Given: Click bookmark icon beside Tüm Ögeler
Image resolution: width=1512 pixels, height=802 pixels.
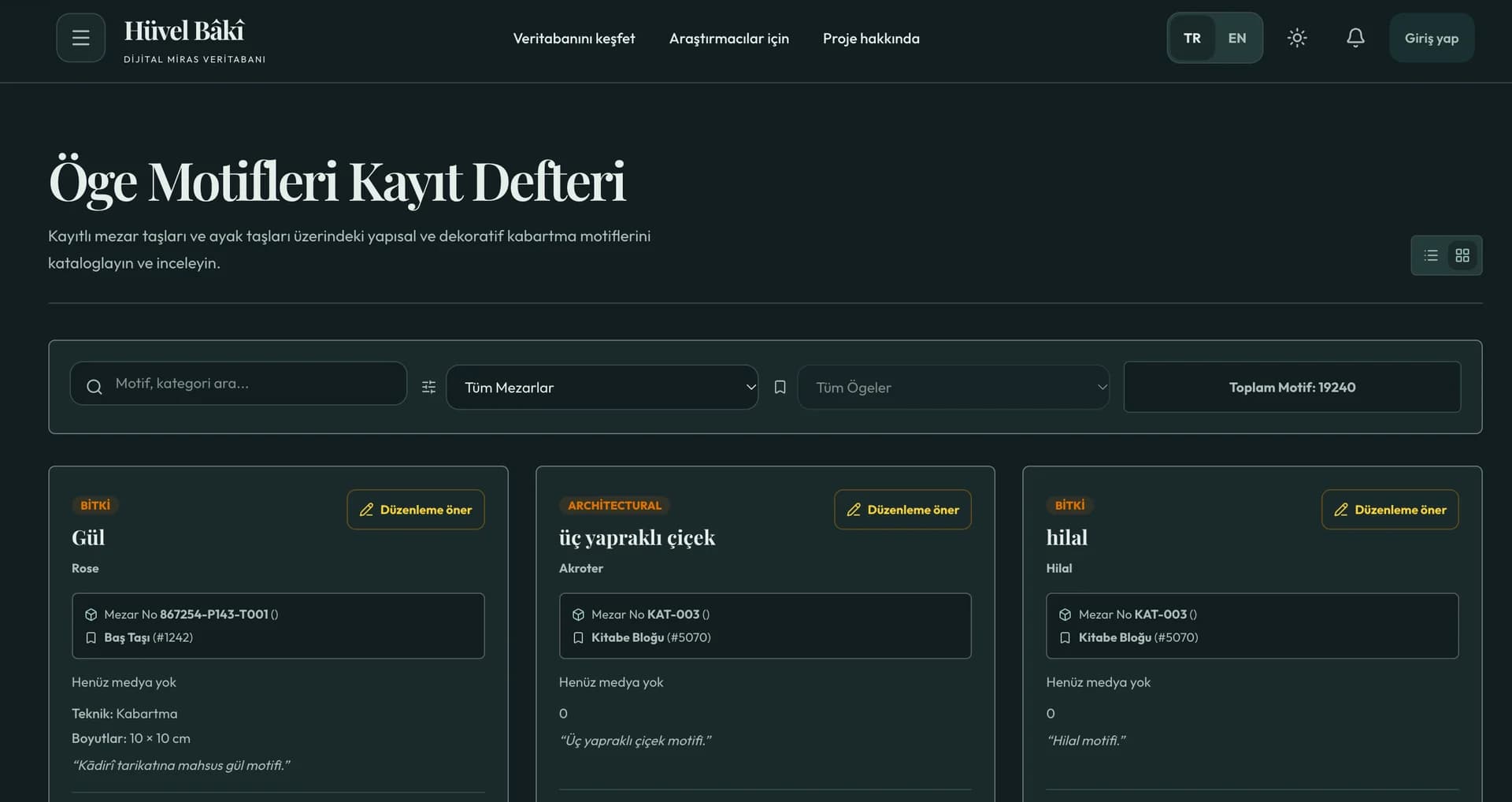Looking at the screenshot, I should coord(780,387).
